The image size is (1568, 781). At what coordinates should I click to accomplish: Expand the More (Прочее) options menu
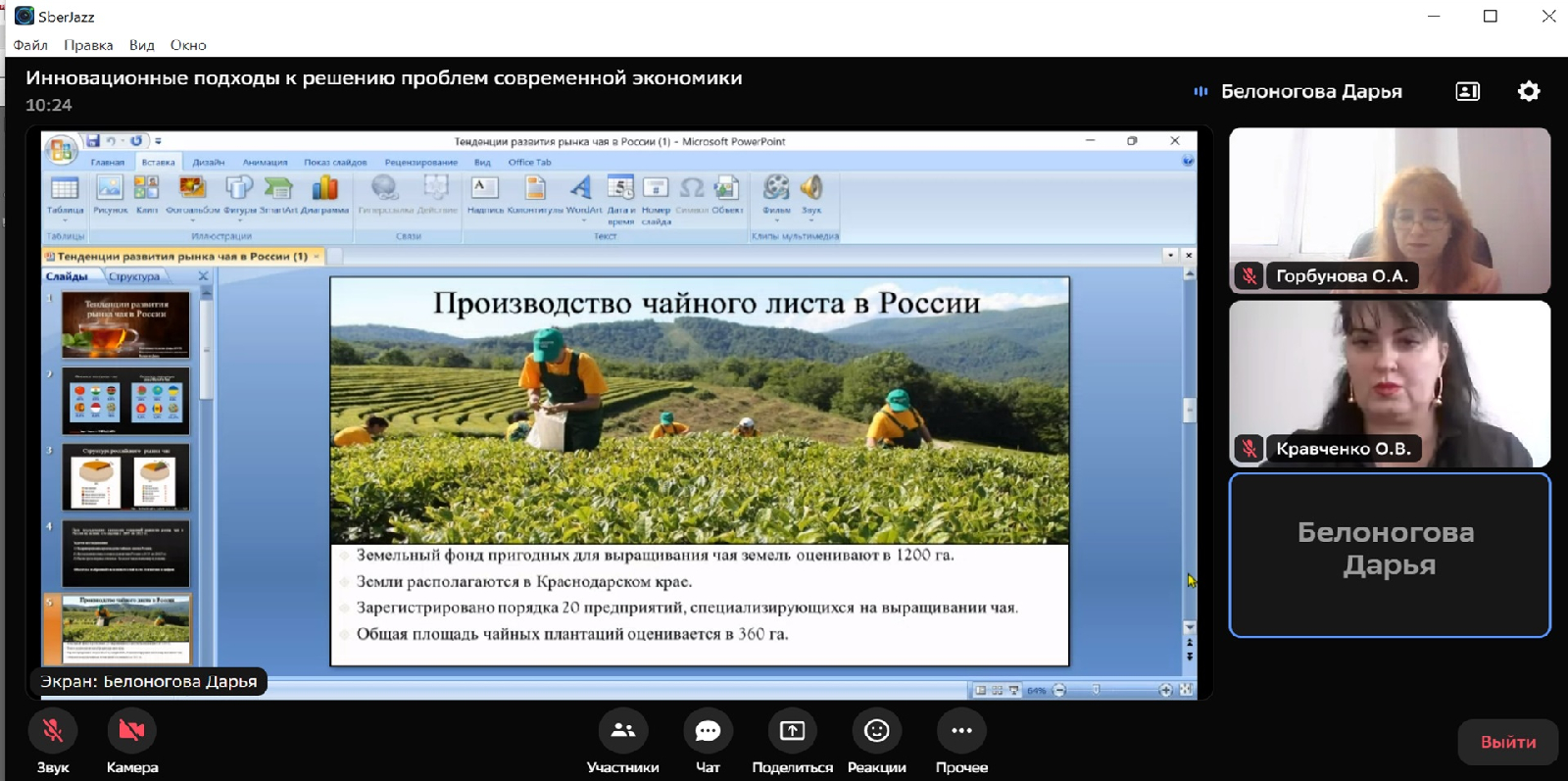(960, 731)
